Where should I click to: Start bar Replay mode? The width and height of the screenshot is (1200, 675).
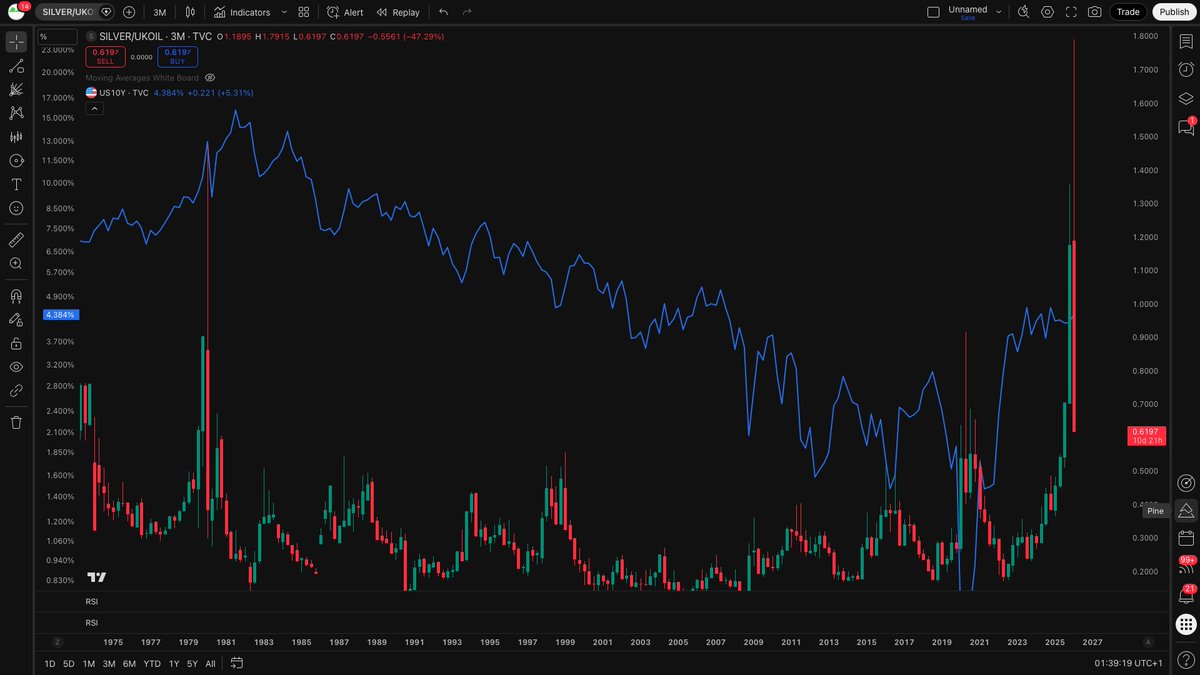pos(398,12)
